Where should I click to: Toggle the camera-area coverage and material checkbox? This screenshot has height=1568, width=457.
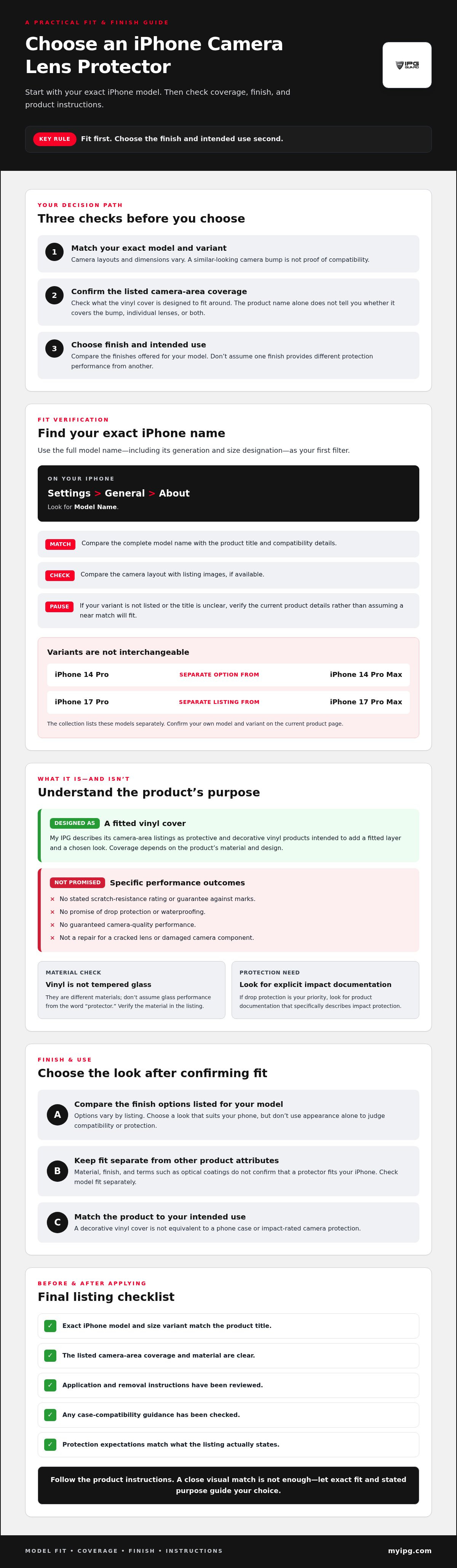click(x=50, y=1355)
